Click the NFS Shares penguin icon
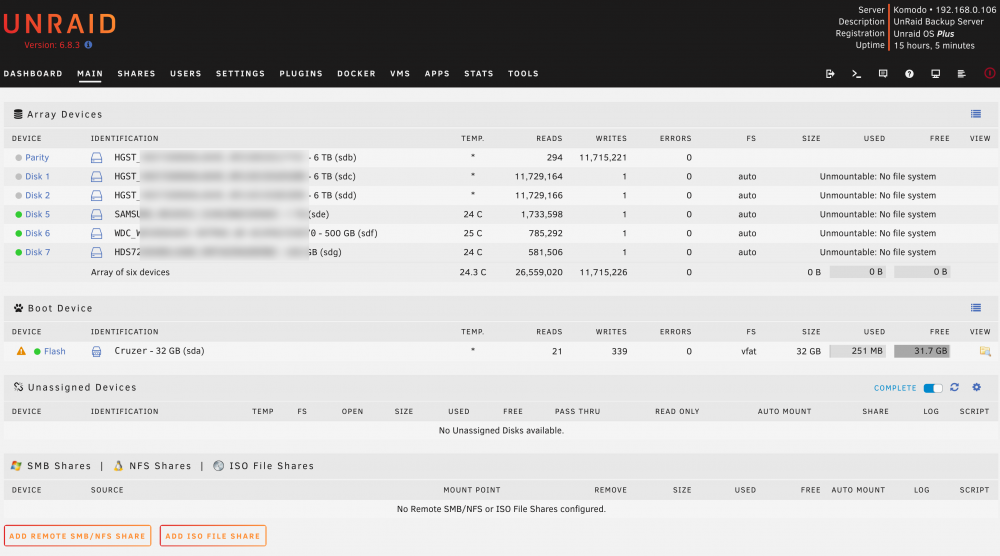Viewport: 1000px width, 556px height. coord(118,466)
